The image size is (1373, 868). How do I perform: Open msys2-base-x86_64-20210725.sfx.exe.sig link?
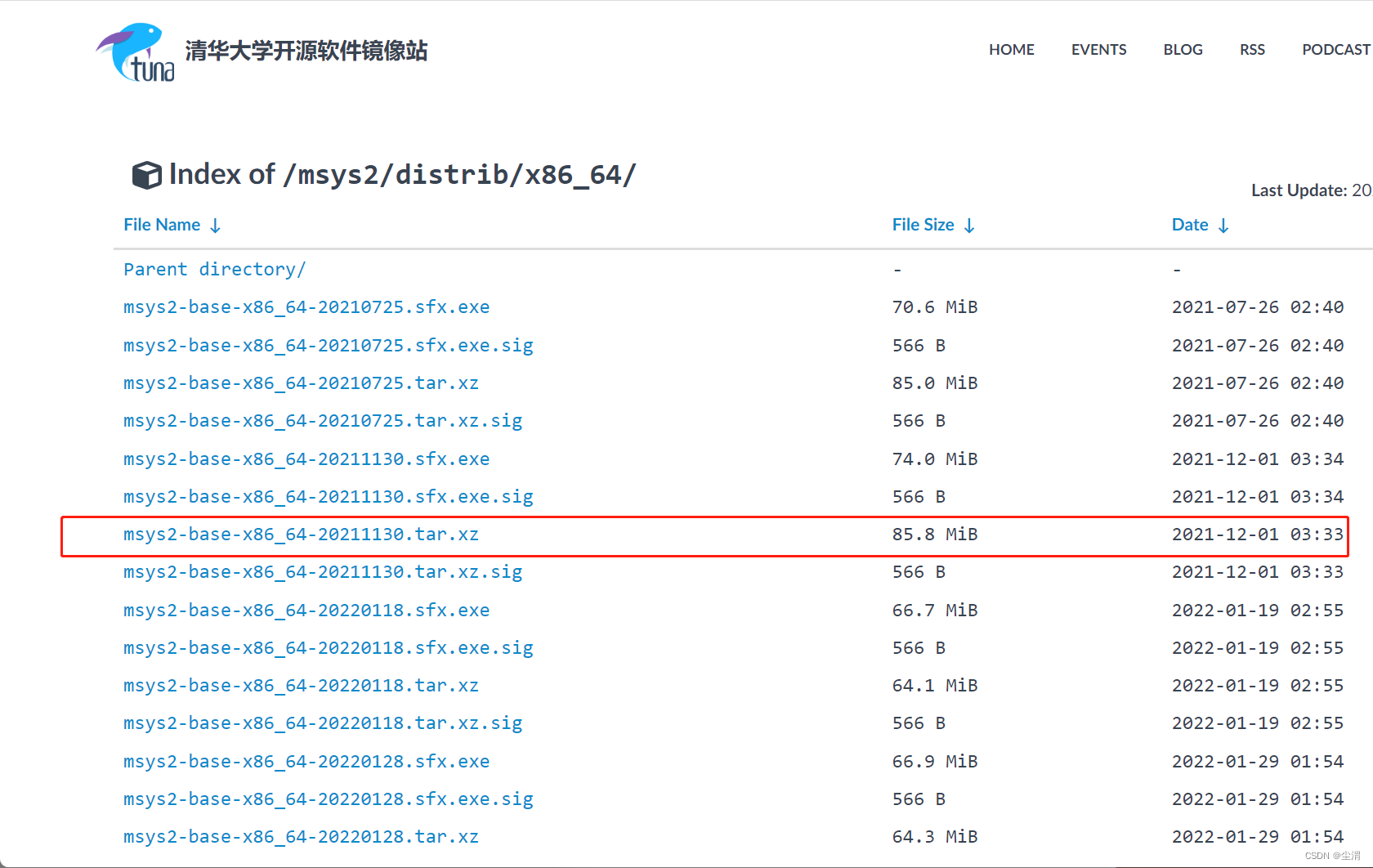pyautogui.click(x=329, y=346)
